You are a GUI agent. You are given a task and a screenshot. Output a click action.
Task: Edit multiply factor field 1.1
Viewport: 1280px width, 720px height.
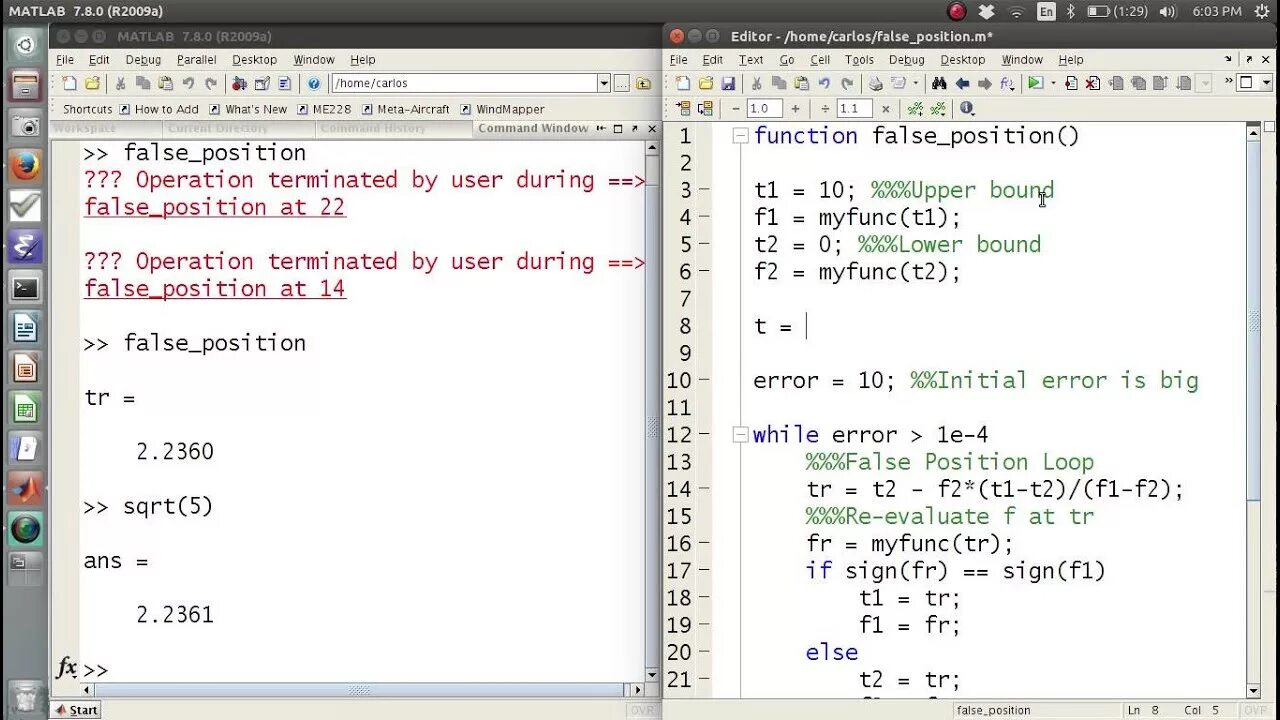coord(855,108)
